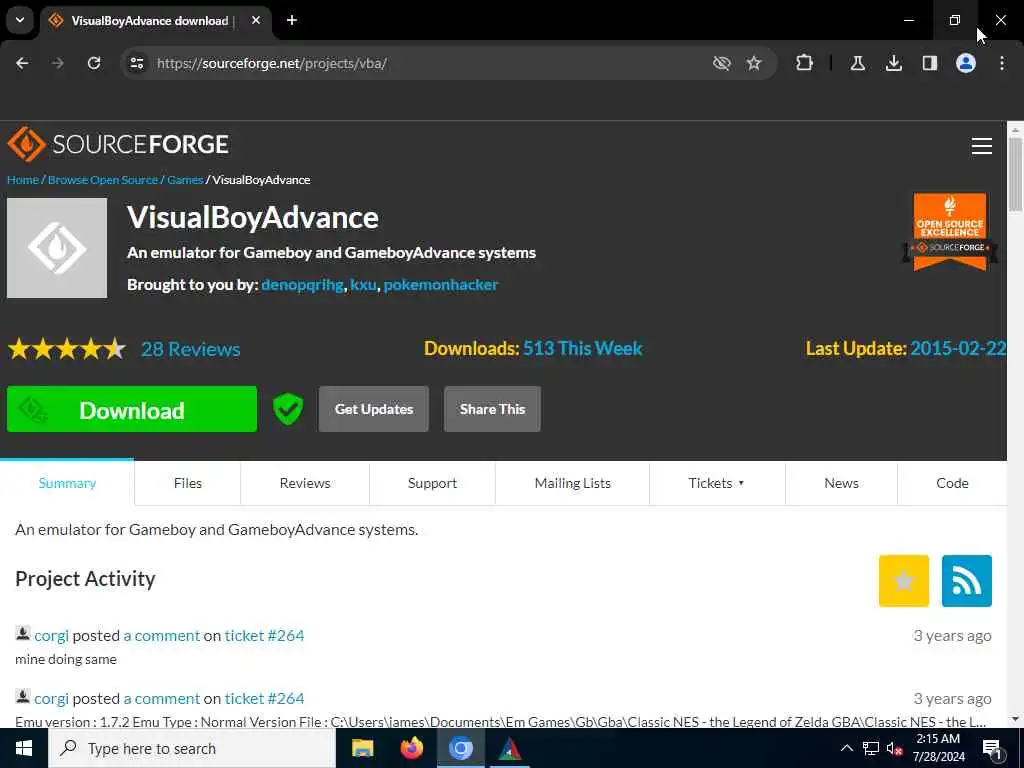The image size is (1024, 768).
Task: Open pokemonhacker author profile
Action: click(x=441, y=285)
